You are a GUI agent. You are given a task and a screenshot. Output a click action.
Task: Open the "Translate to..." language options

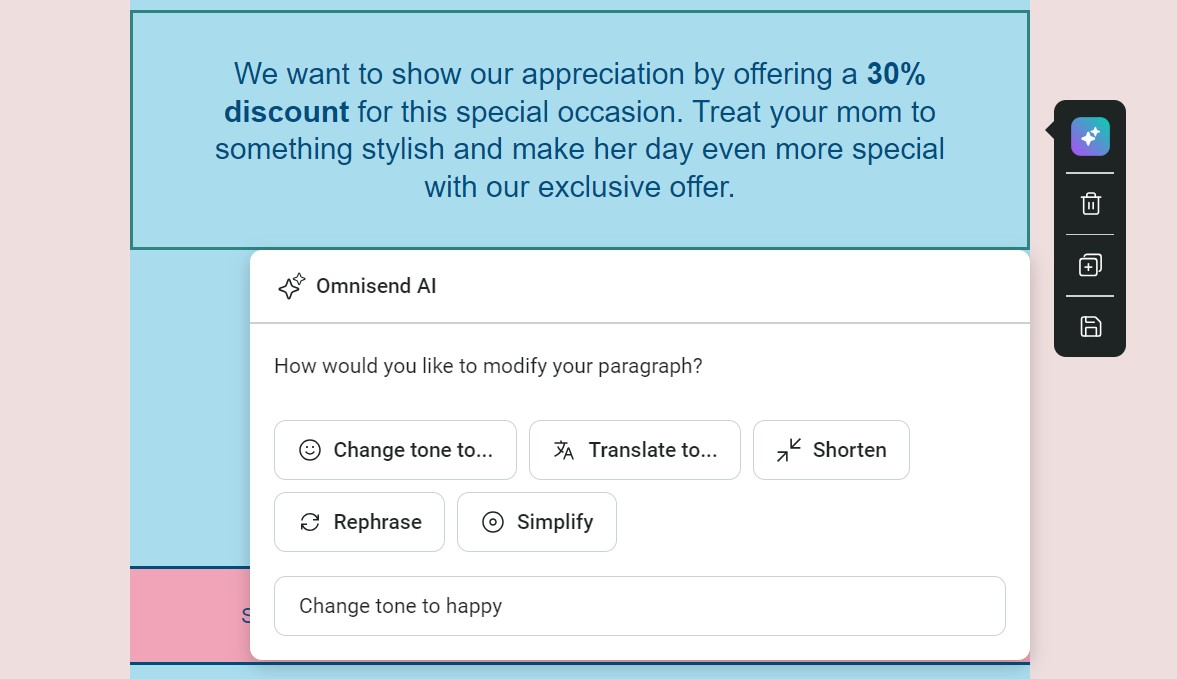(635, 450)
